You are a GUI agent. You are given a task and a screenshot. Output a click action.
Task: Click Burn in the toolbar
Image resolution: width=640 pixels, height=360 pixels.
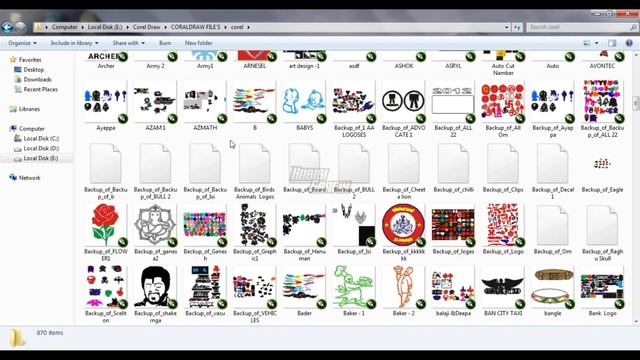(165, 43)
